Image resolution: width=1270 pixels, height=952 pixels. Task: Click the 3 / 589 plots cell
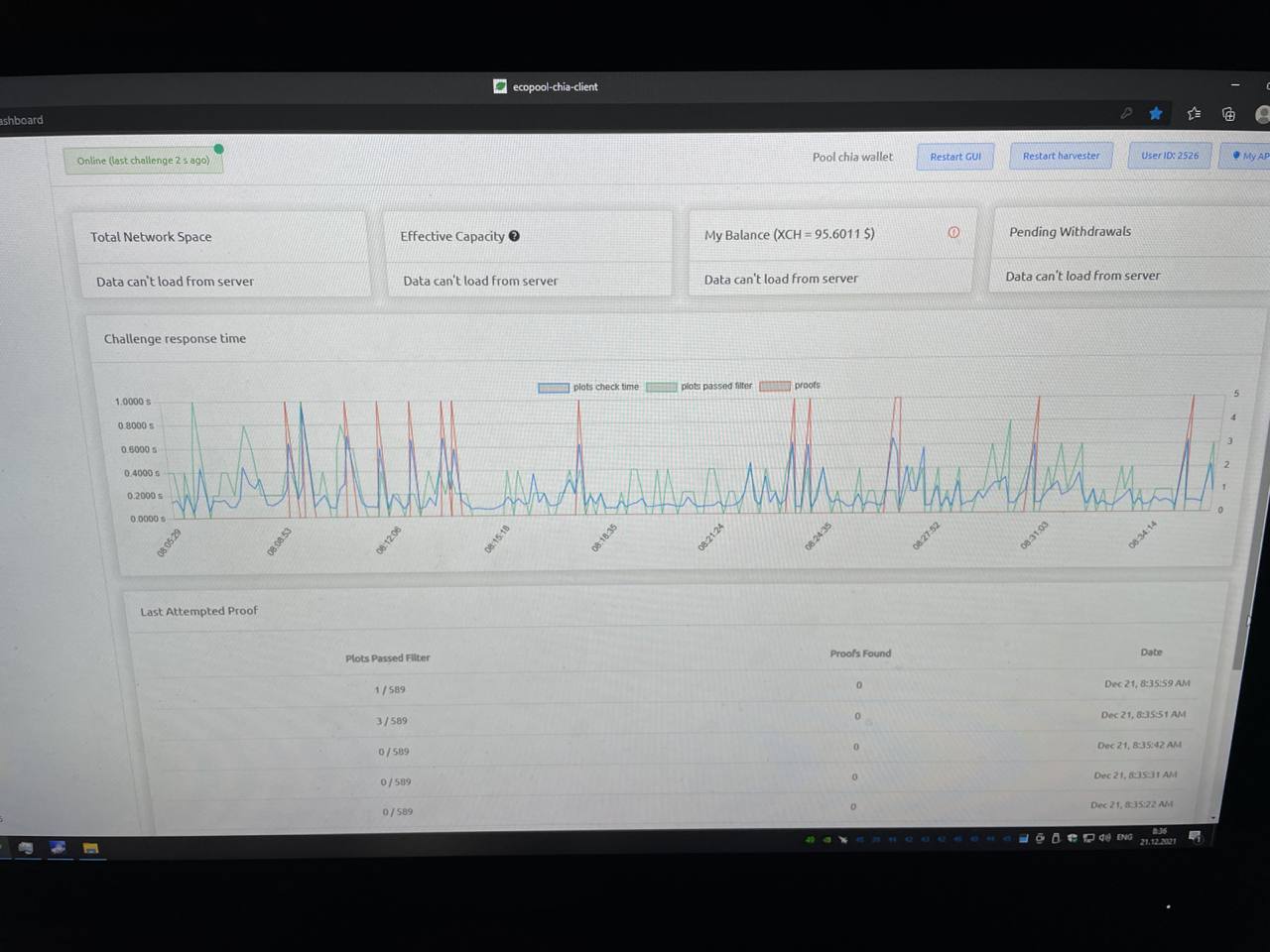pyautogui.click(x=392, y=721)
